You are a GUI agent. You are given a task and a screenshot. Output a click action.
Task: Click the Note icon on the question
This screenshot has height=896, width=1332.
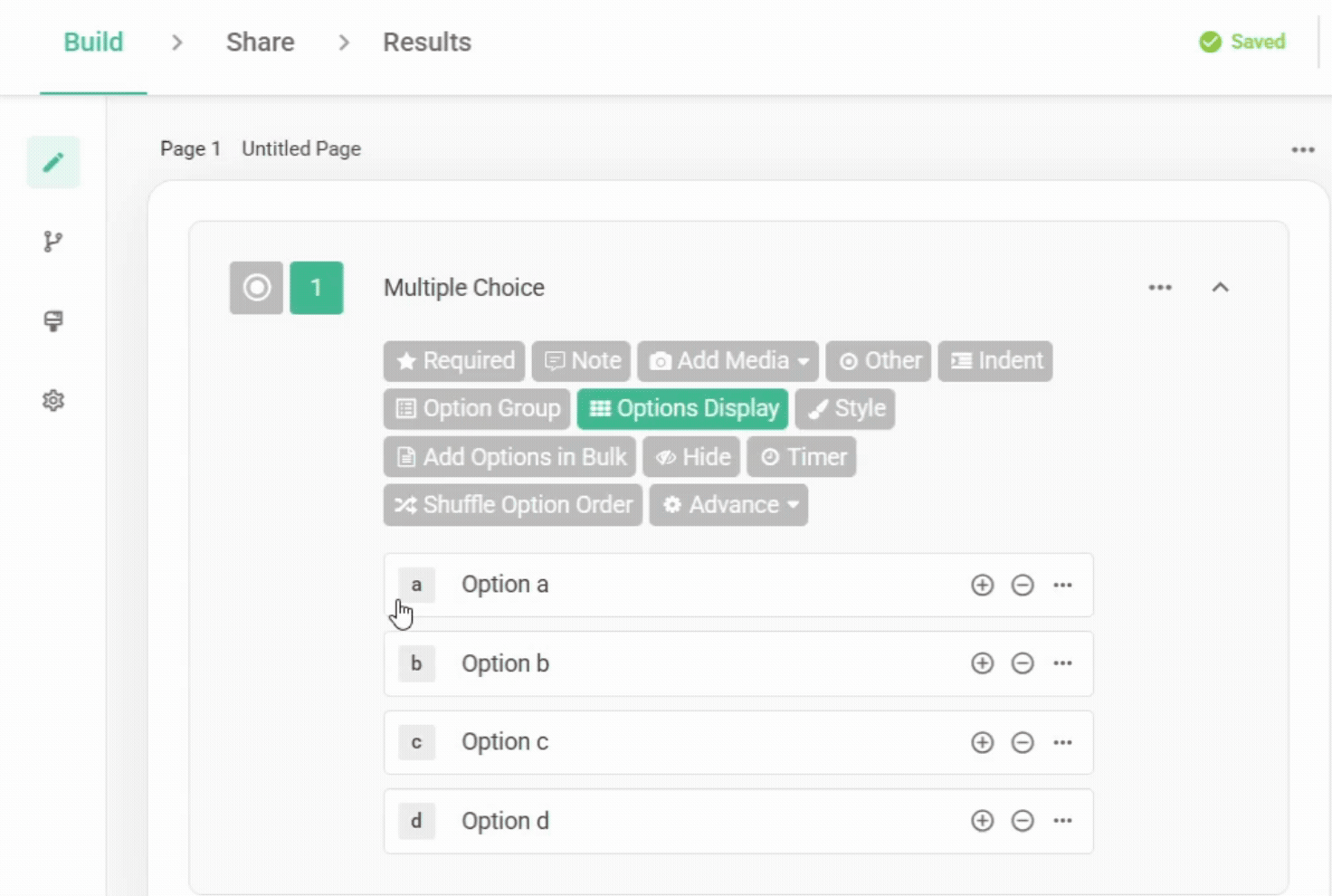click(581, 360)
